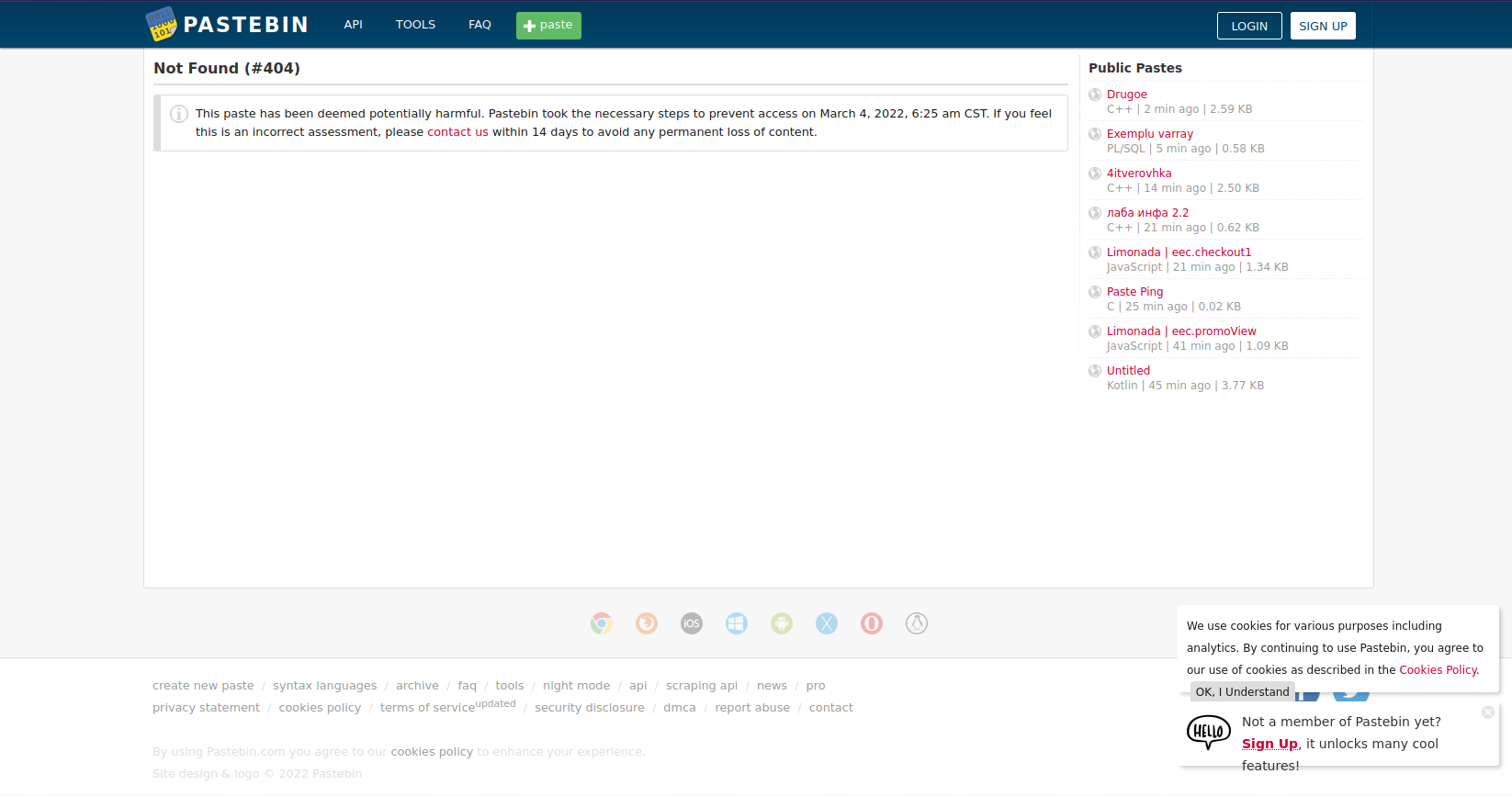This screenshot has width=1512, height=796.
Task: Open footer faq link
Action: tap(467, 686)
